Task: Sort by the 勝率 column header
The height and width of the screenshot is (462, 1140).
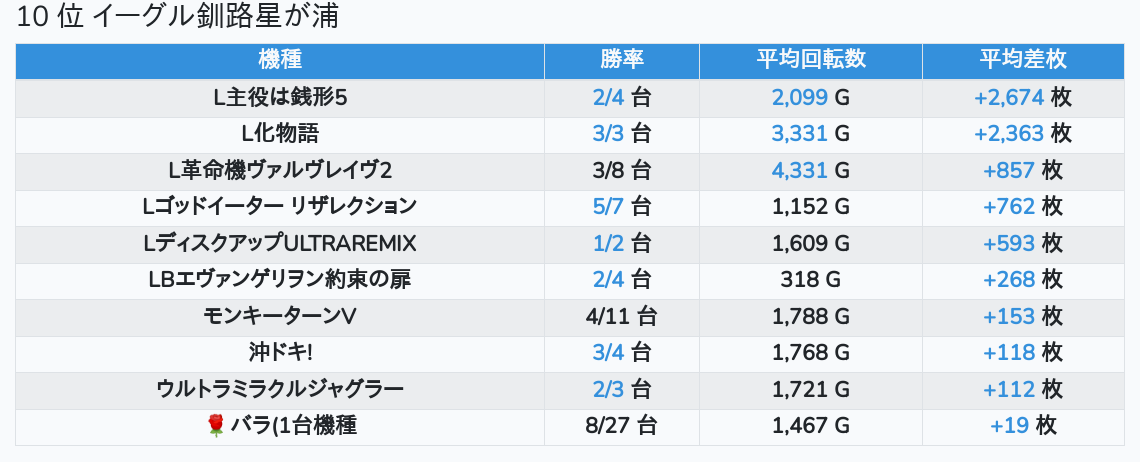Action: 622,61
